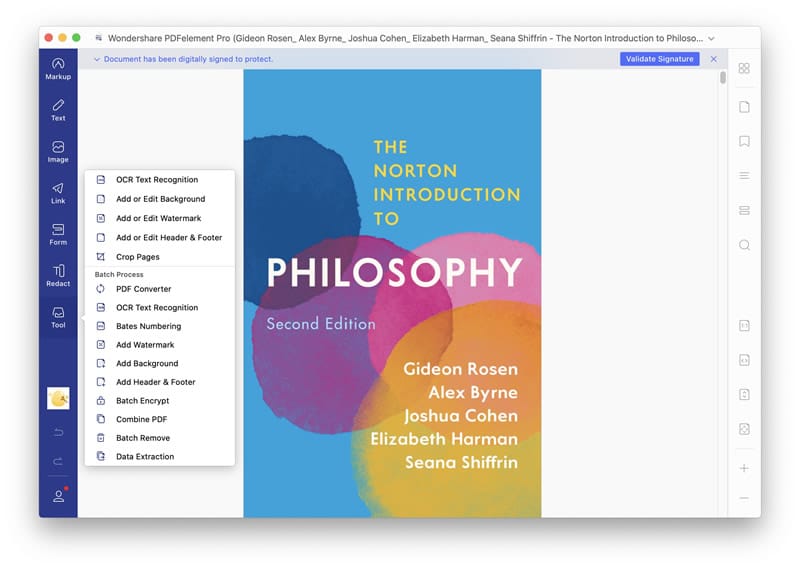Click Validate Signature button
The height and width of the screenshot is (569, 800).
click(659, 59)
